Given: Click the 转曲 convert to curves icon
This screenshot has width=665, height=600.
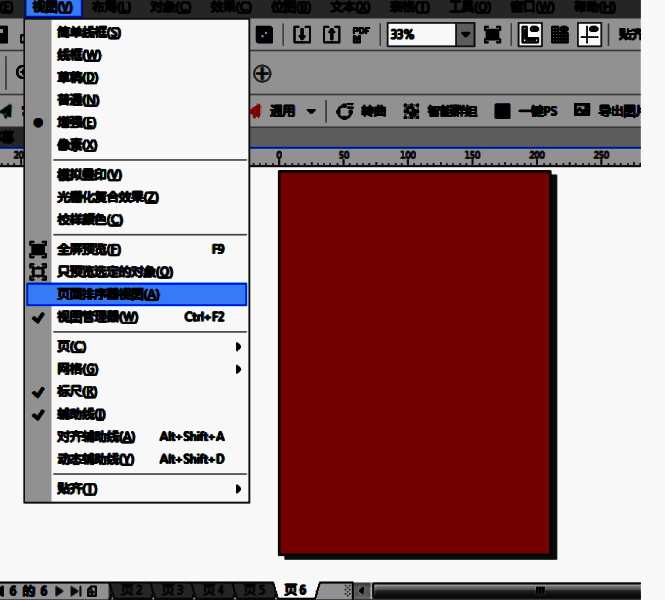Looking at the screenshot, I should (346, 111).
